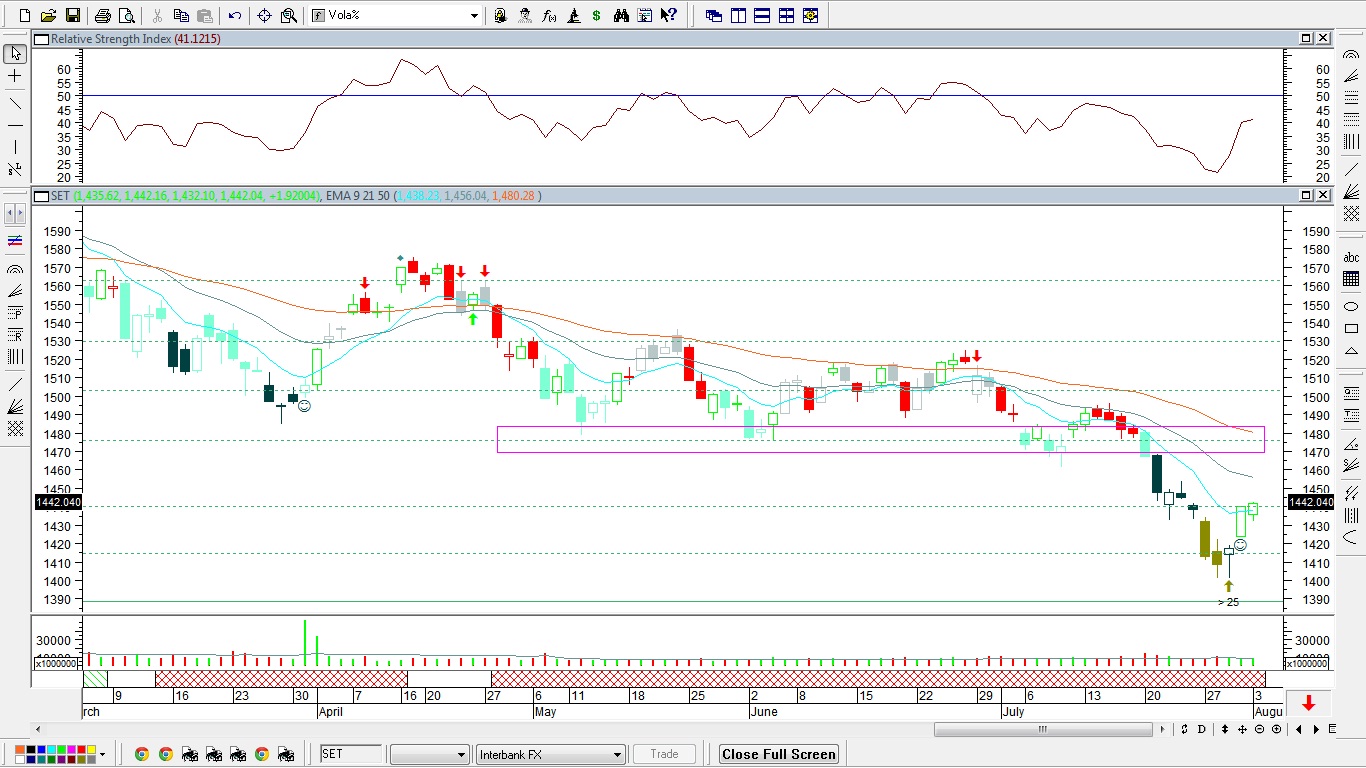Tile windows in columns
Screen dimensions: 1366x768
click(737, 15)
